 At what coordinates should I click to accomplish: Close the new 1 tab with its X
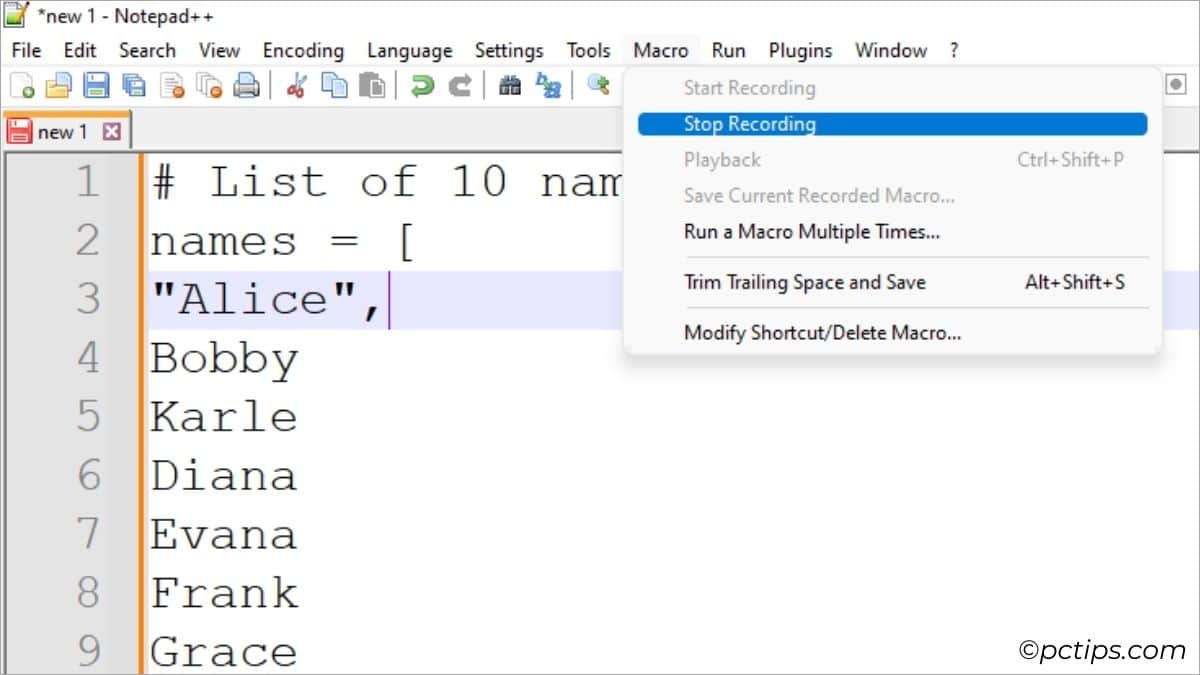click(112, 131)
